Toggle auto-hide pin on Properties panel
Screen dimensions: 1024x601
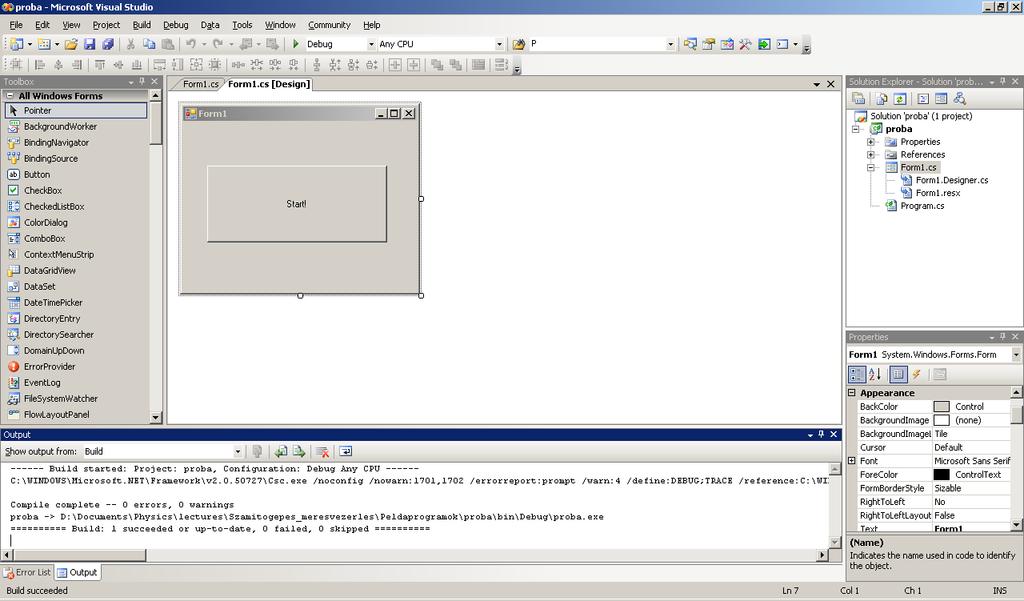click(1003, 337)
